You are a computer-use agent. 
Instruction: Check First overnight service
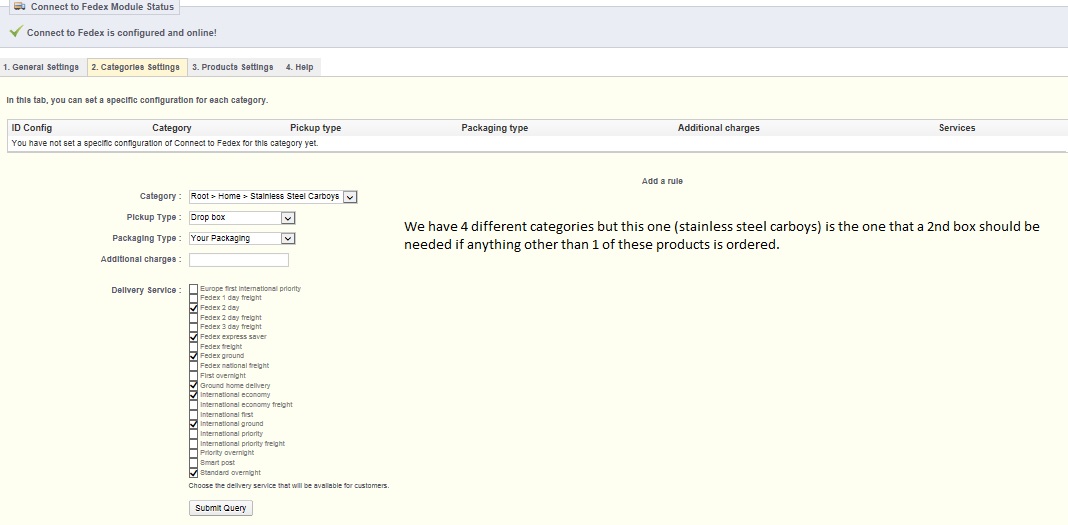pyautogui.click(x=193, y=375)
